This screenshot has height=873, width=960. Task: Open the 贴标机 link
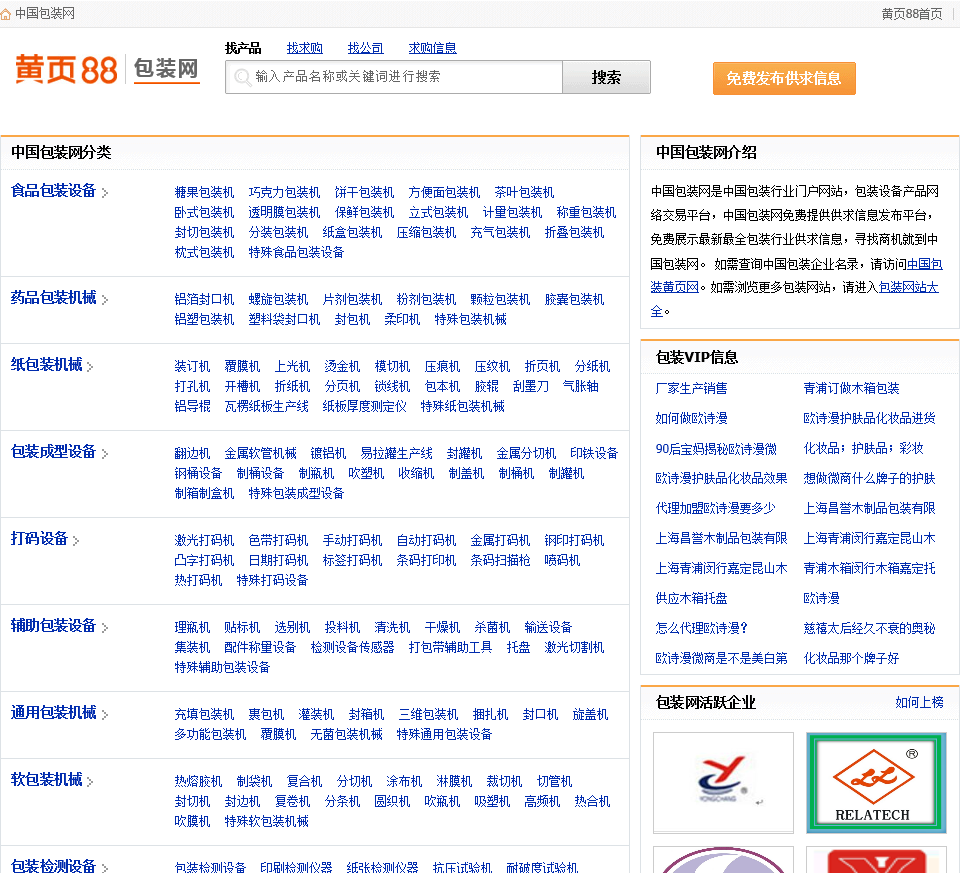[242, 628]
